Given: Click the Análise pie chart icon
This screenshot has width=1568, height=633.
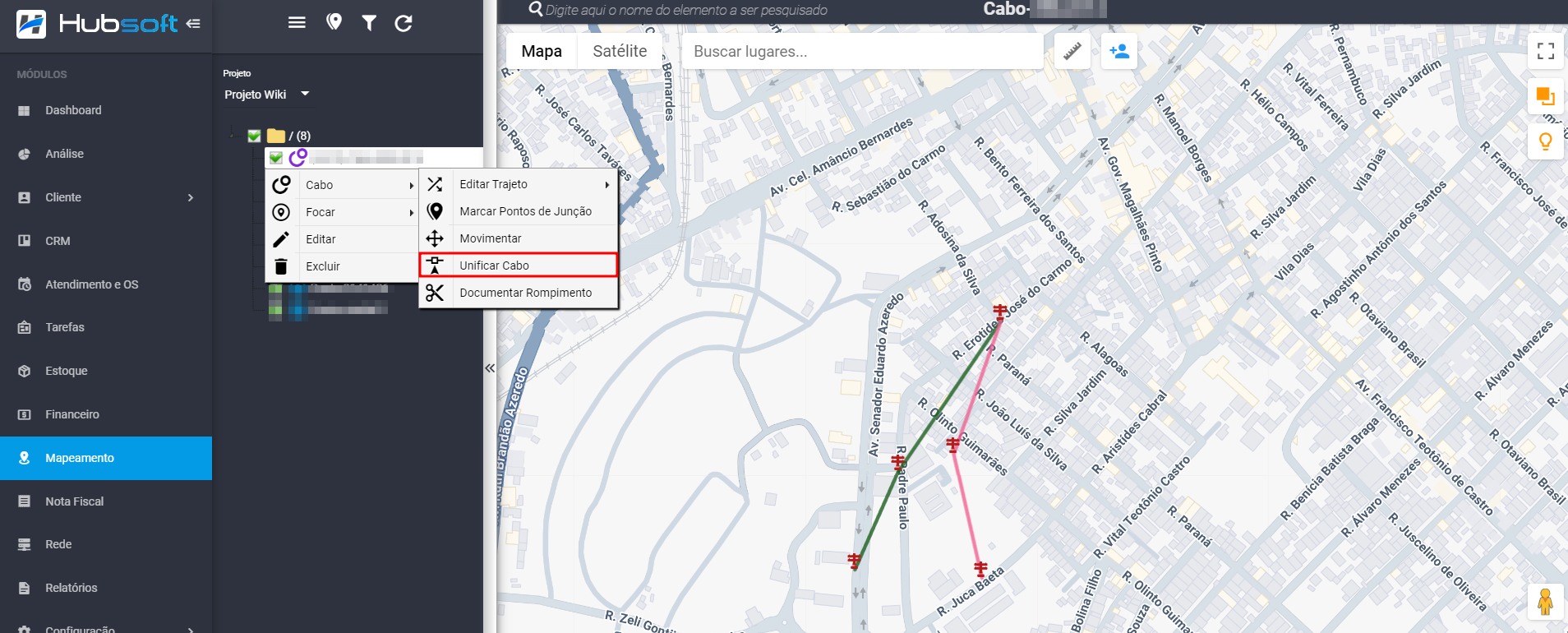Looking at the screenshot, I should coord(24,154).
